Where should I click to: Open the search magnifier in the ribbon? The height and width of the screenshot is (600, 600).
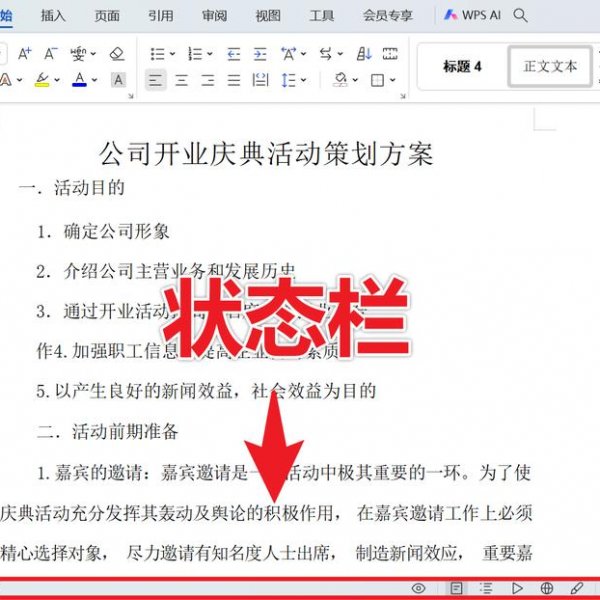520,16
